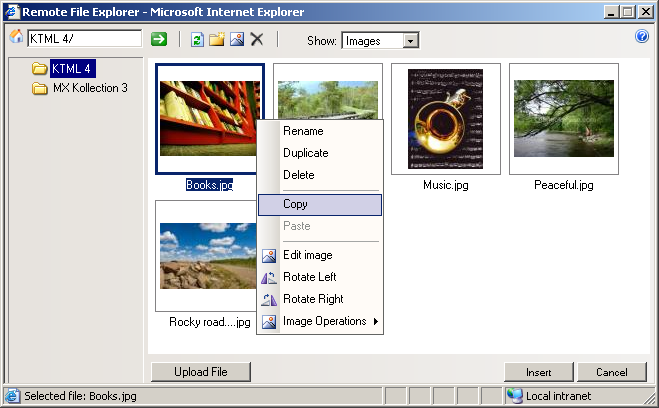Select the MX Kollection 3 tree folder
Viewport: 659px width, 408px height.
coord(90,88)
